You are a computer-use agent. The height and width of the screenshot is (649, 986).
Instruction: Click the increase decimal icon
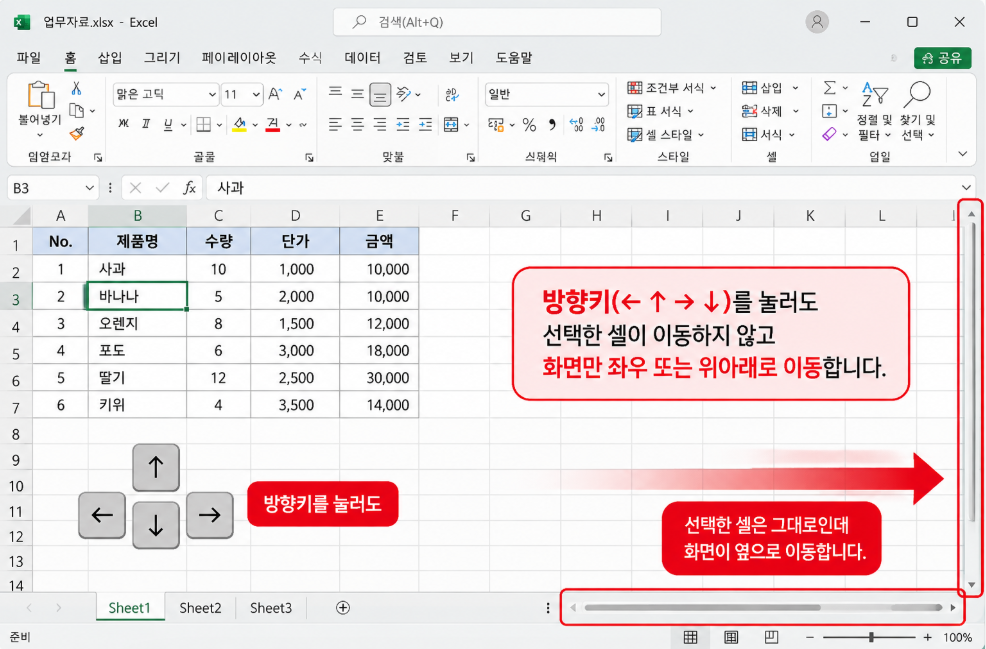pos(576,125)
